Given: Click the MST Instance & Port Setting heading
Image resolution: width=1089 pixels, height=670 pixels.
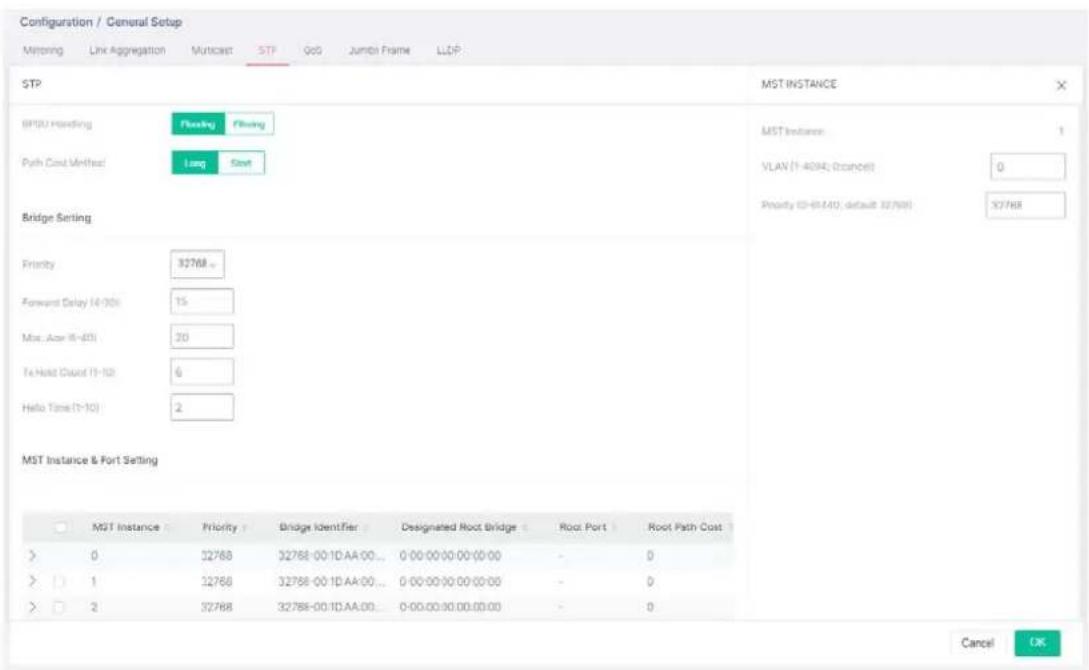Looking at the screenshot, I should point(90,460).
